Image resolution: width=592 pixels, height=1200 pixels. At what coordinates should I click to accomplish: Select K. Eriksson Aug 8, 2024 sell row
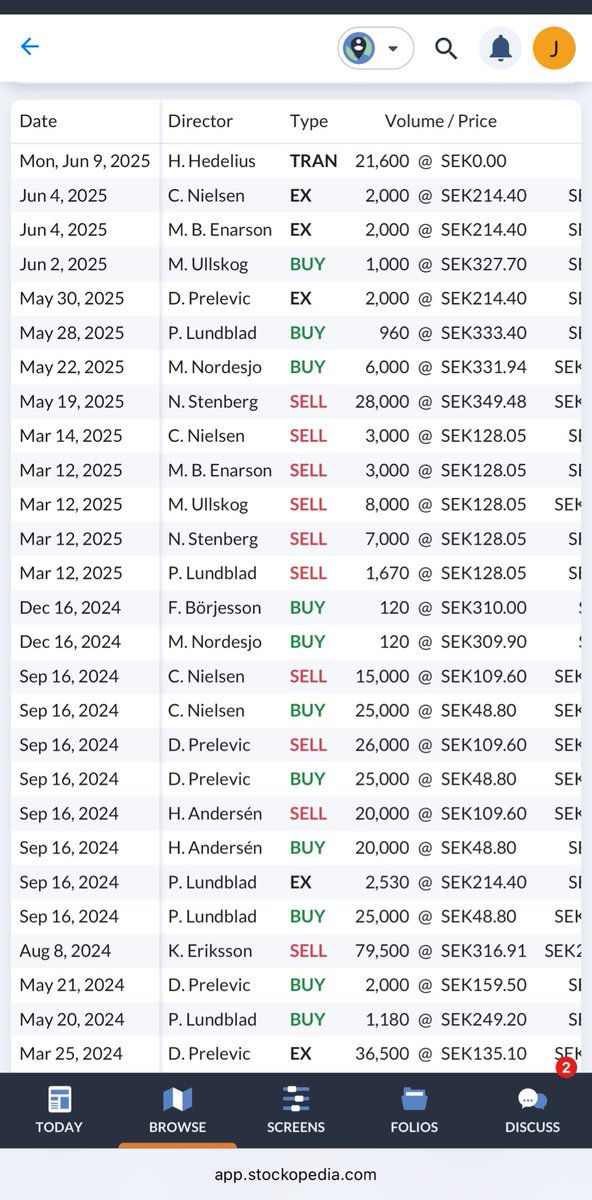point(296,951)
